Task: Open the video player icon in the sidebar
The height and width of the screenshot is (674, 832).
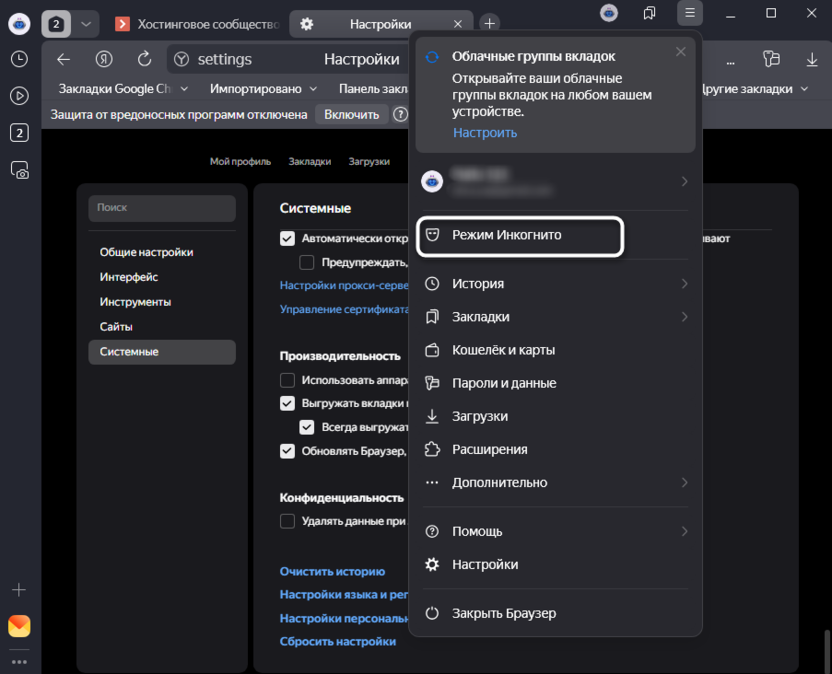Action: pos(18,97)
